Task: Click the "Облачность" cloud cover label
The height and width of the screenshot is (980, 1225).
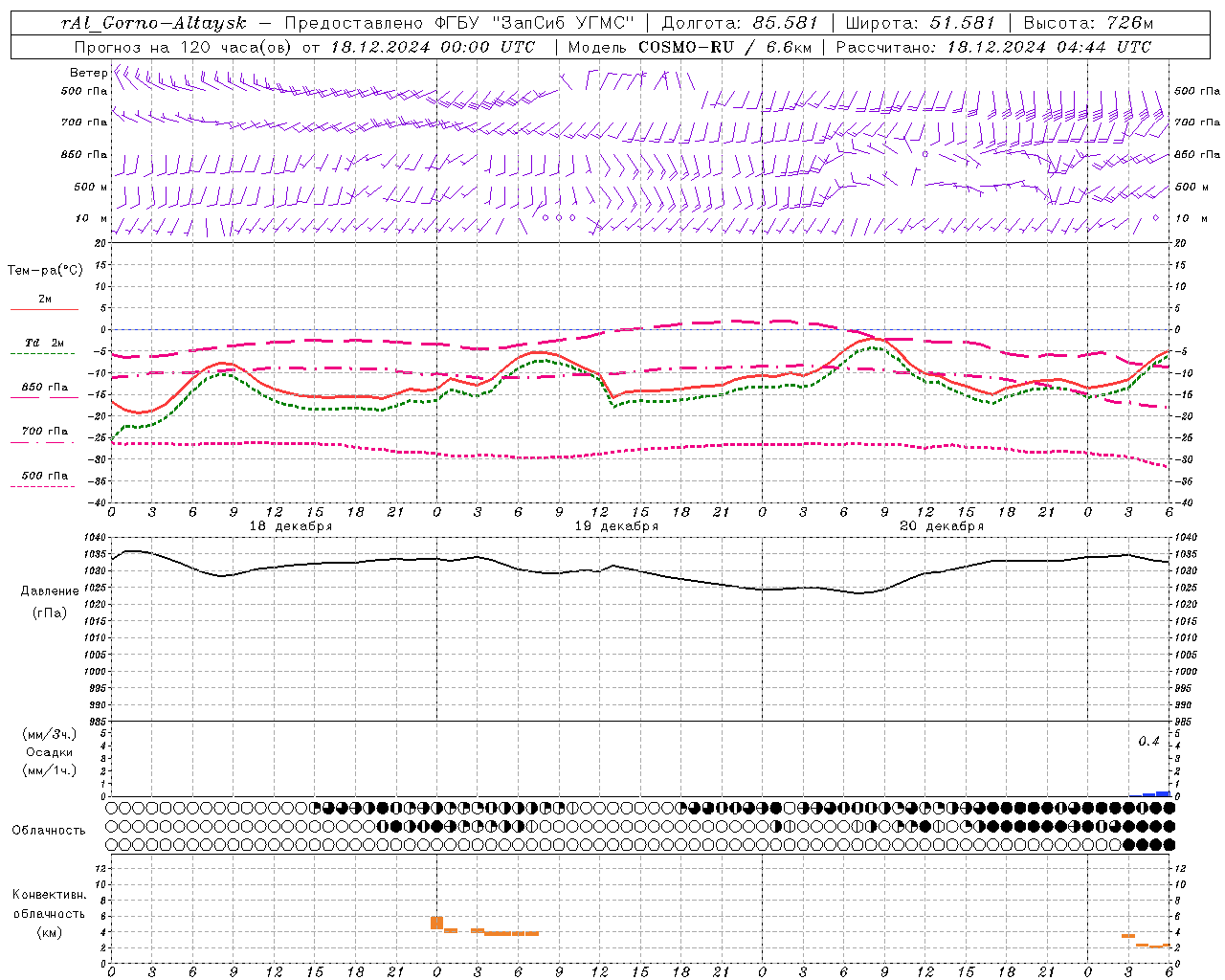Action: 49,830
